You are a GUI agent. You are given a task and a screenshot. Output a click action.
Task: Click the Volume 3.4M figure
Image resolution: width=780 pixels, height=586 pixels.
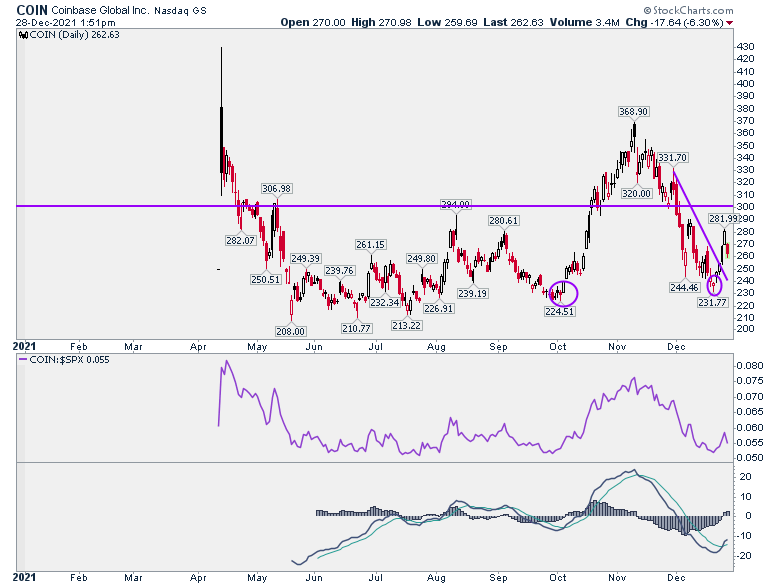(x=585, y=22)
